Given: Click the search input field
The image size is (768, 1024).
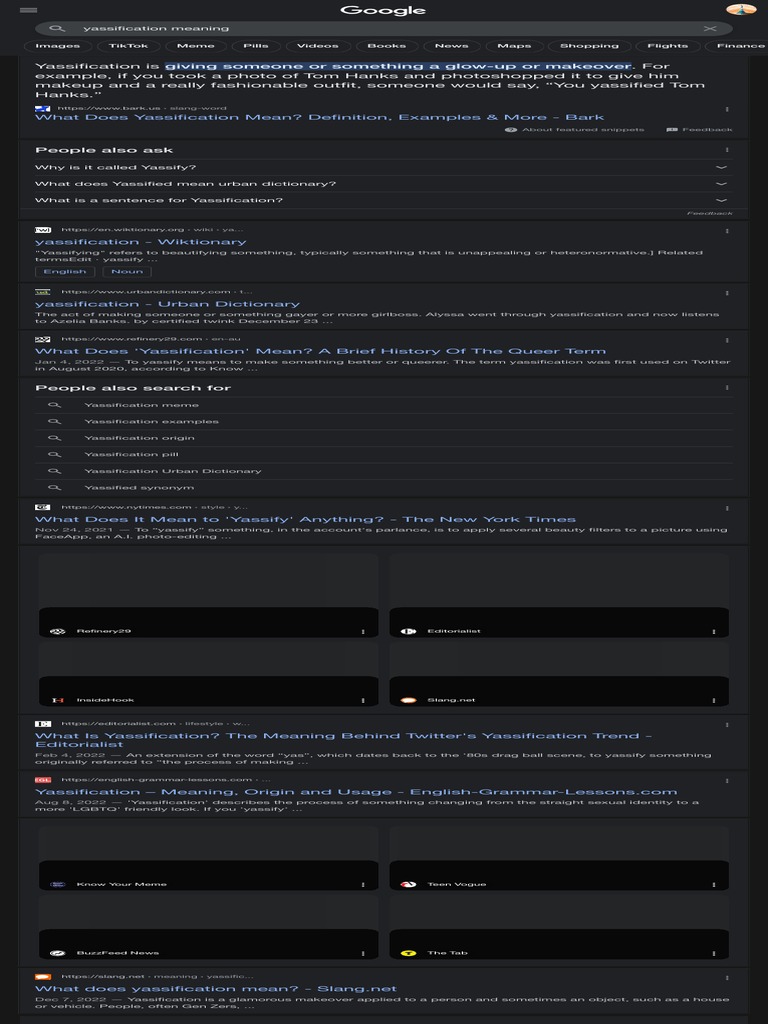Looking at the screenshot, I should (x=383, y=29).
